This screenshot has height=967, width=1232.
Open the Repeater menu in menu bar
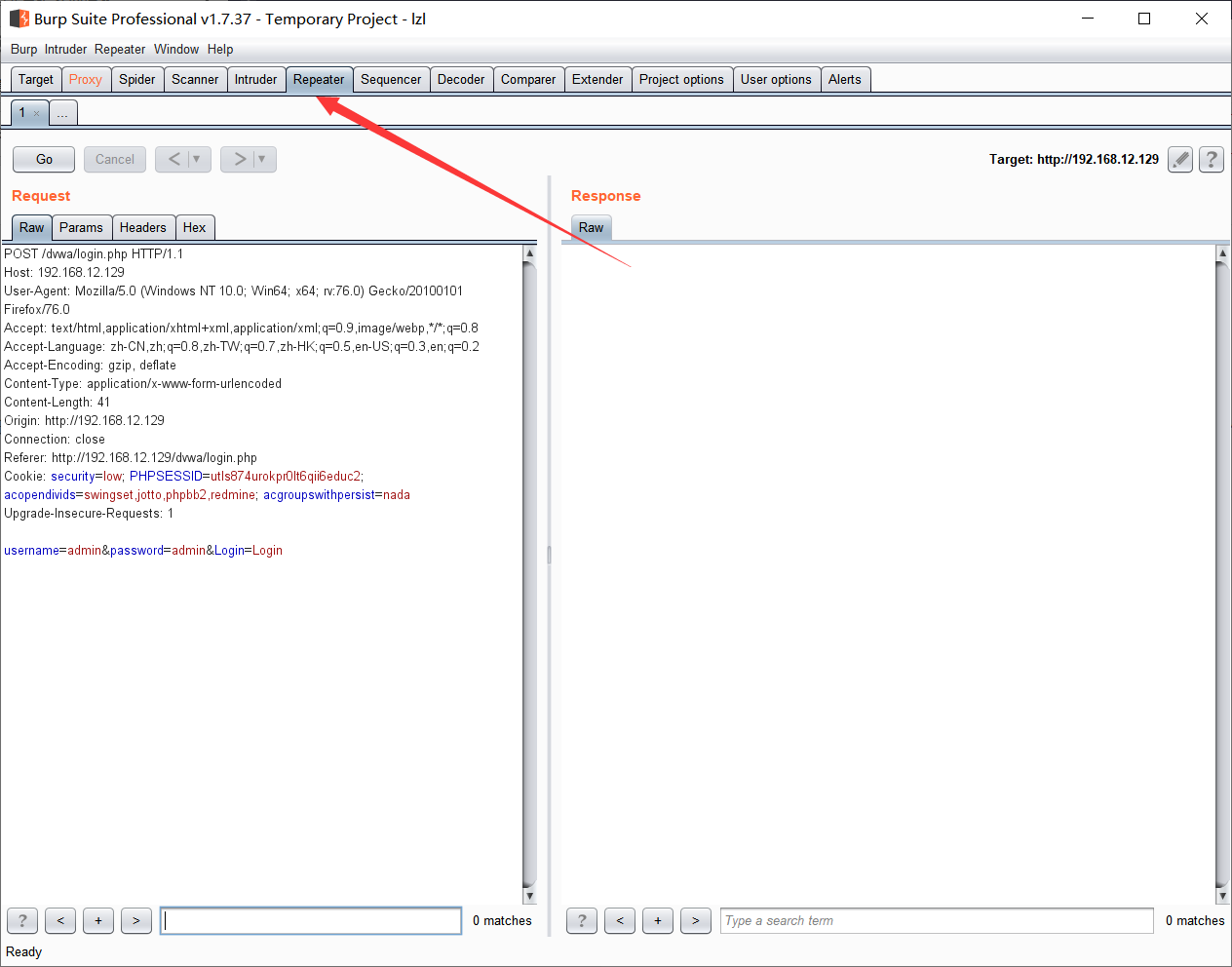click(120, 49)
